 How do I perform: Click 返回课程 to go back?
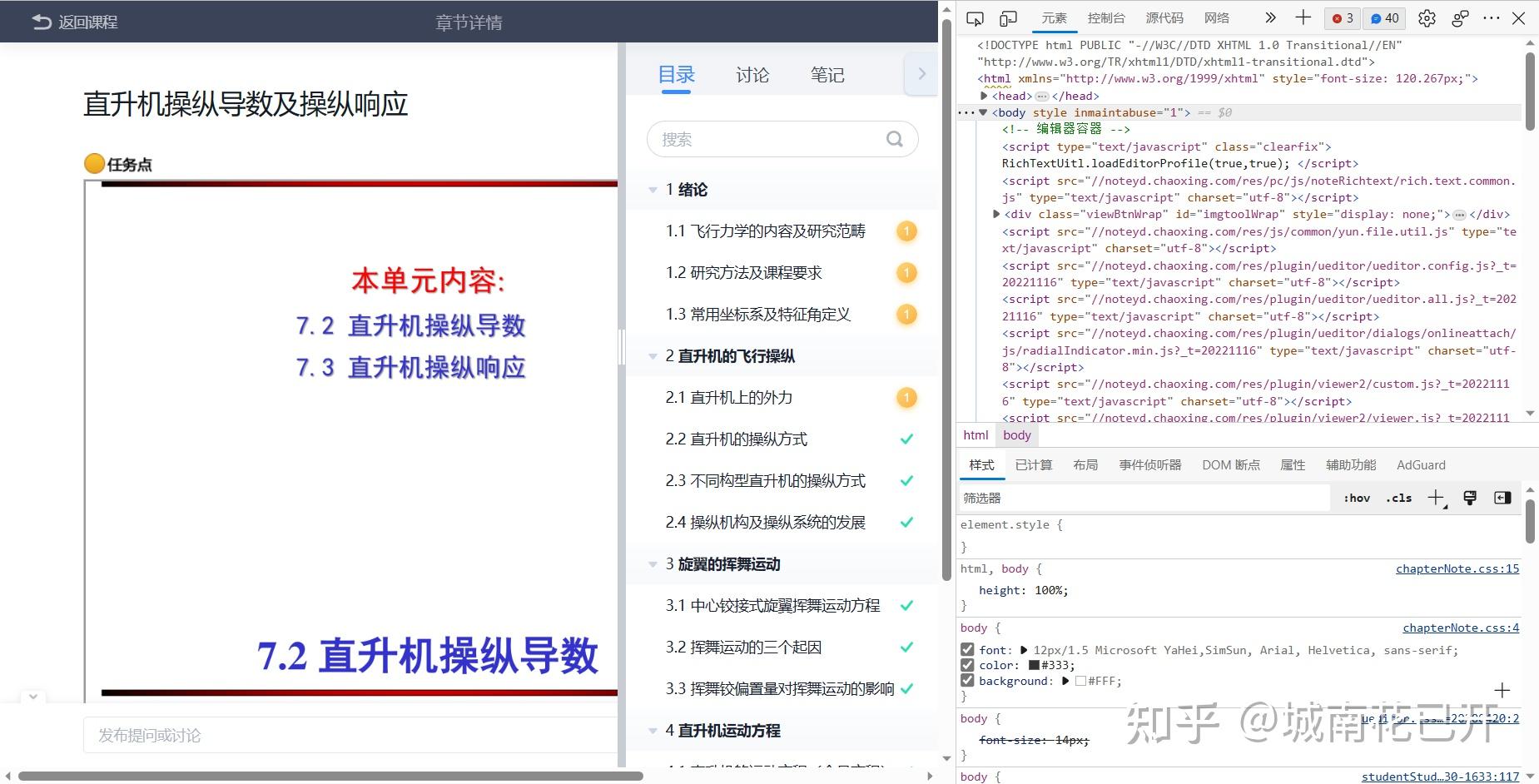87,22
